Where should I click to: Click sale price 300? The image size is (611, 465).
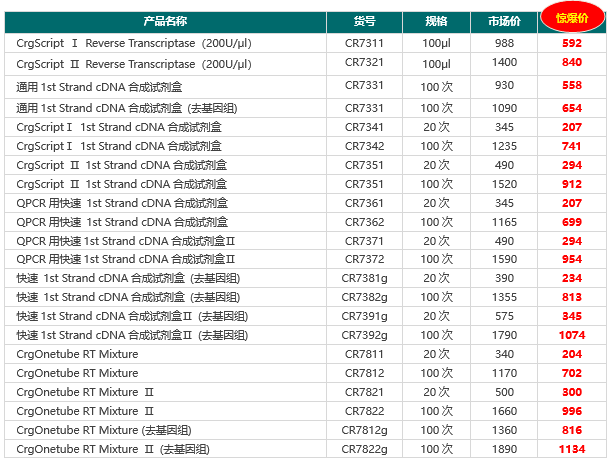pyautogui.click(x=572, y=393)
